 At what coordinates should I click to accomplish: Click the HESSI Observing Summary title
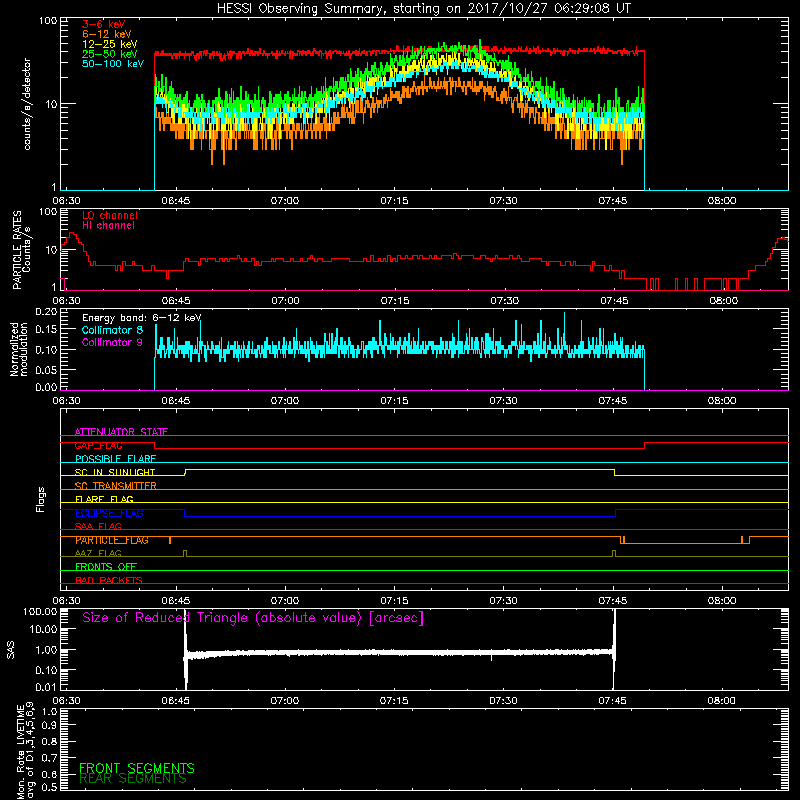point(423,8)
